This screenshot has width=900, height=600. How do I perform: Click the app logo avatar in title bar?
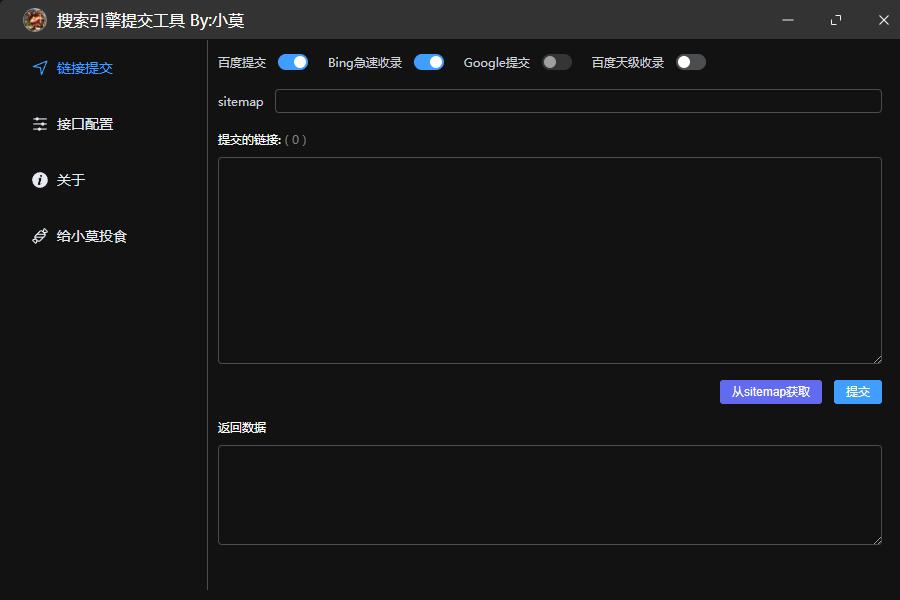[x=35, y=20]
